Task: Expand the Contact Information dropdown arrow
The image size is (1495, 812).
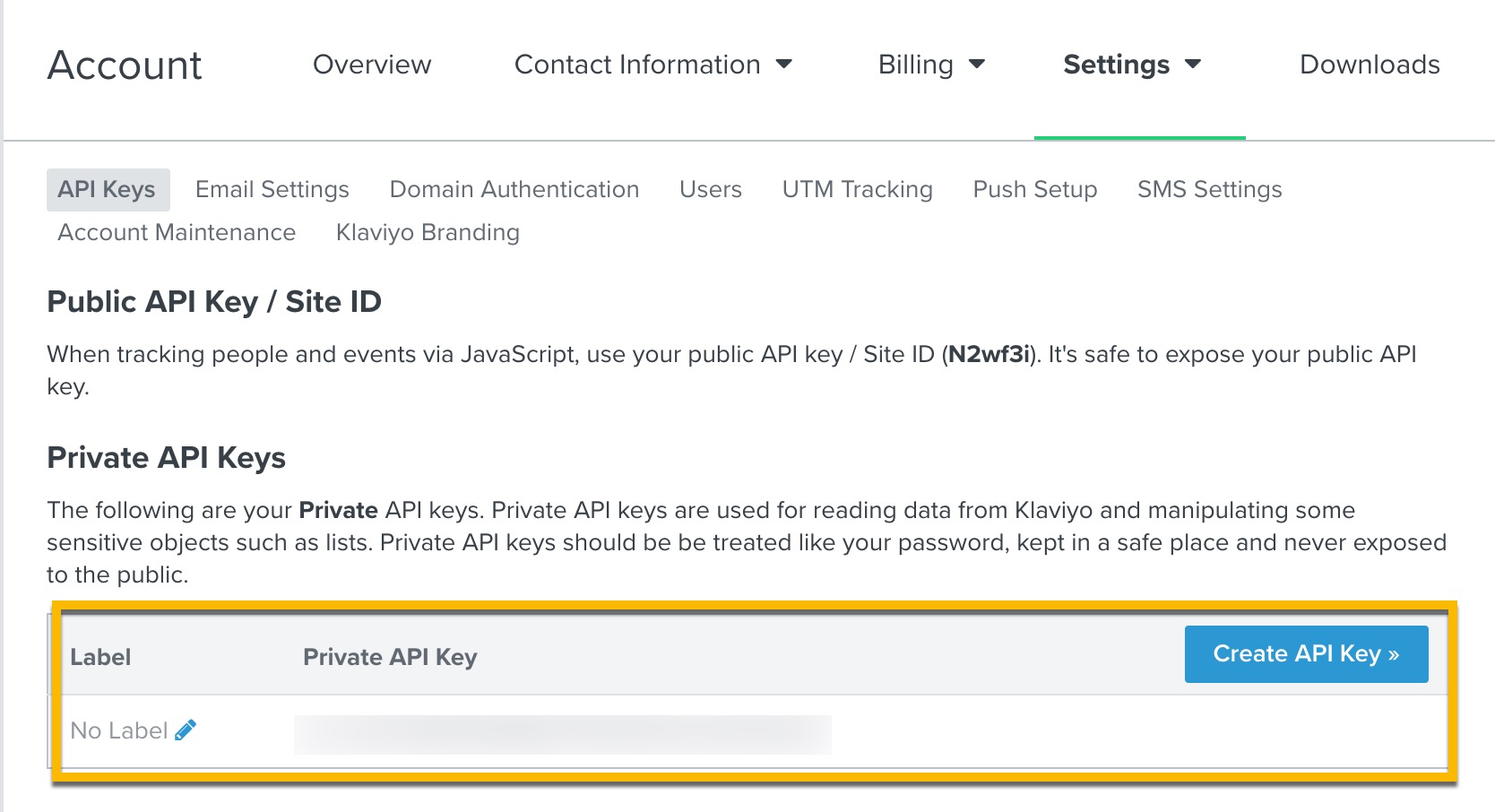Action: (784, 65)
